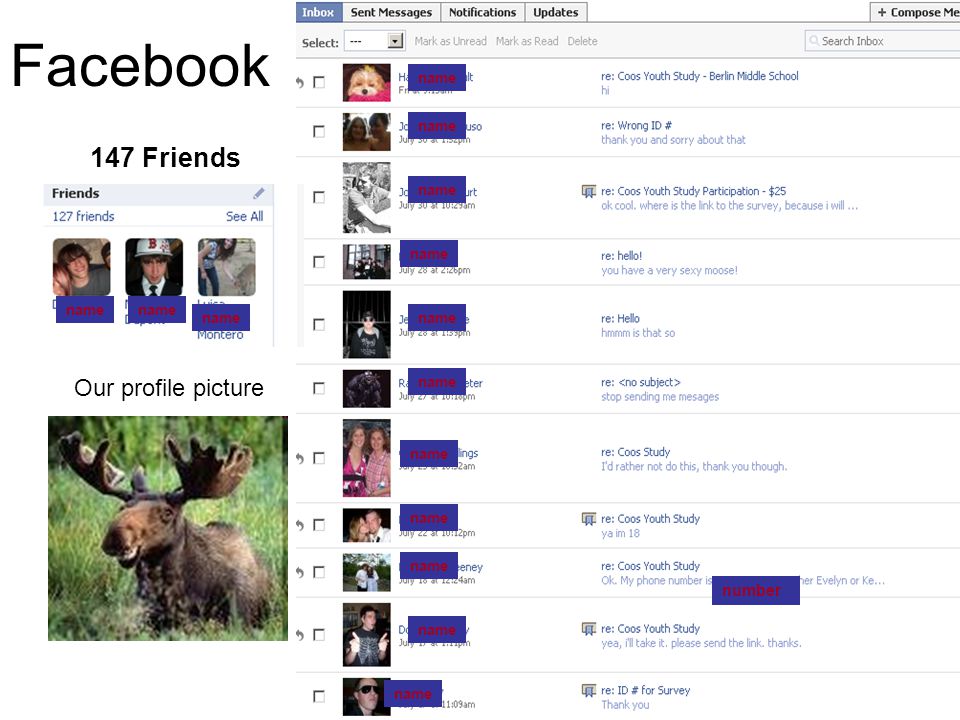Viewport: 960px width, 720px height.
Task: Click chat bubble icon beside 'ya im 18' message
Action: (588, 519)
